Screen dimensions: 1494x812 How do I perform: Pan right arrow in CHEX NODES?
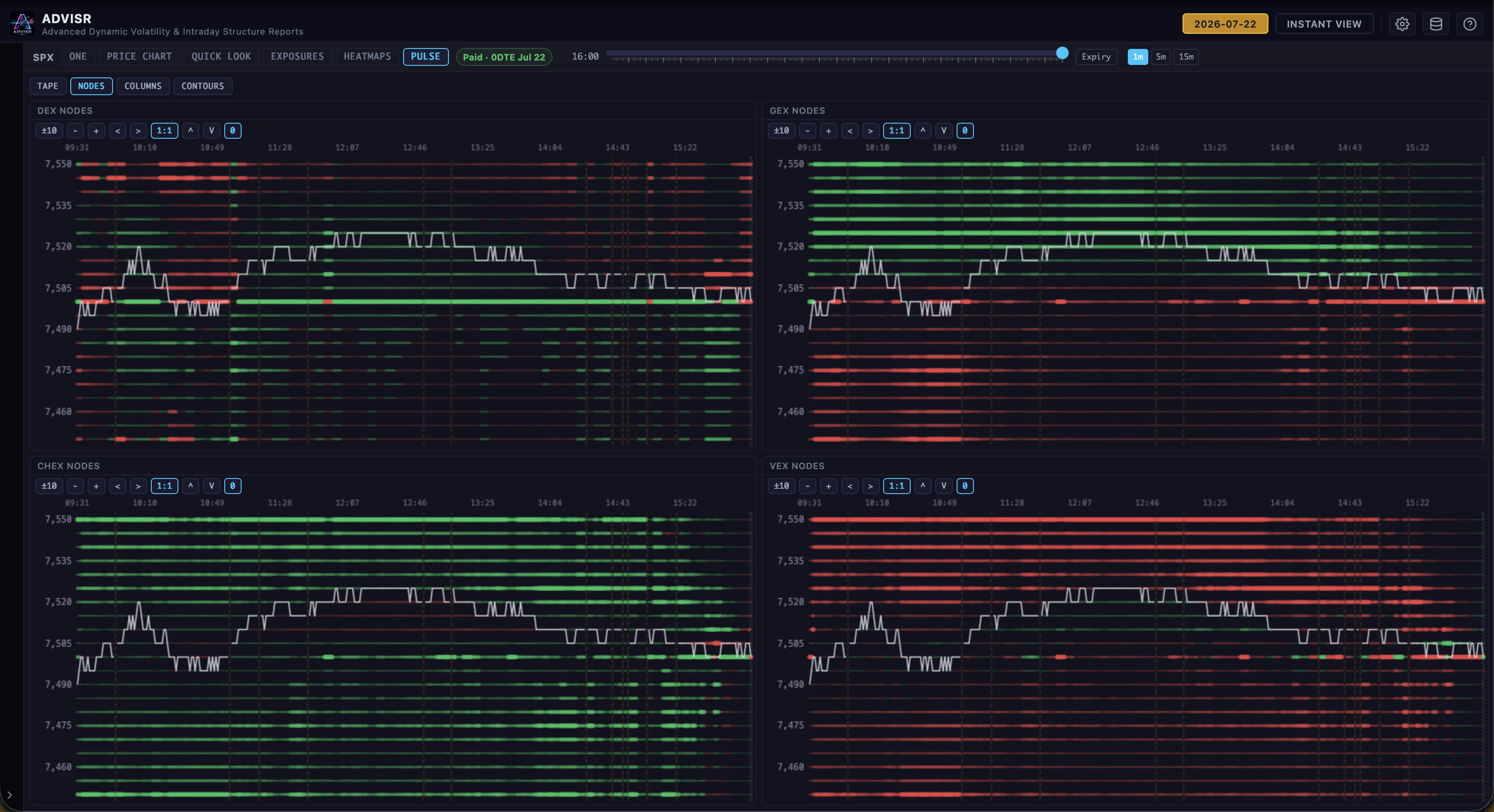pos(138,486)
